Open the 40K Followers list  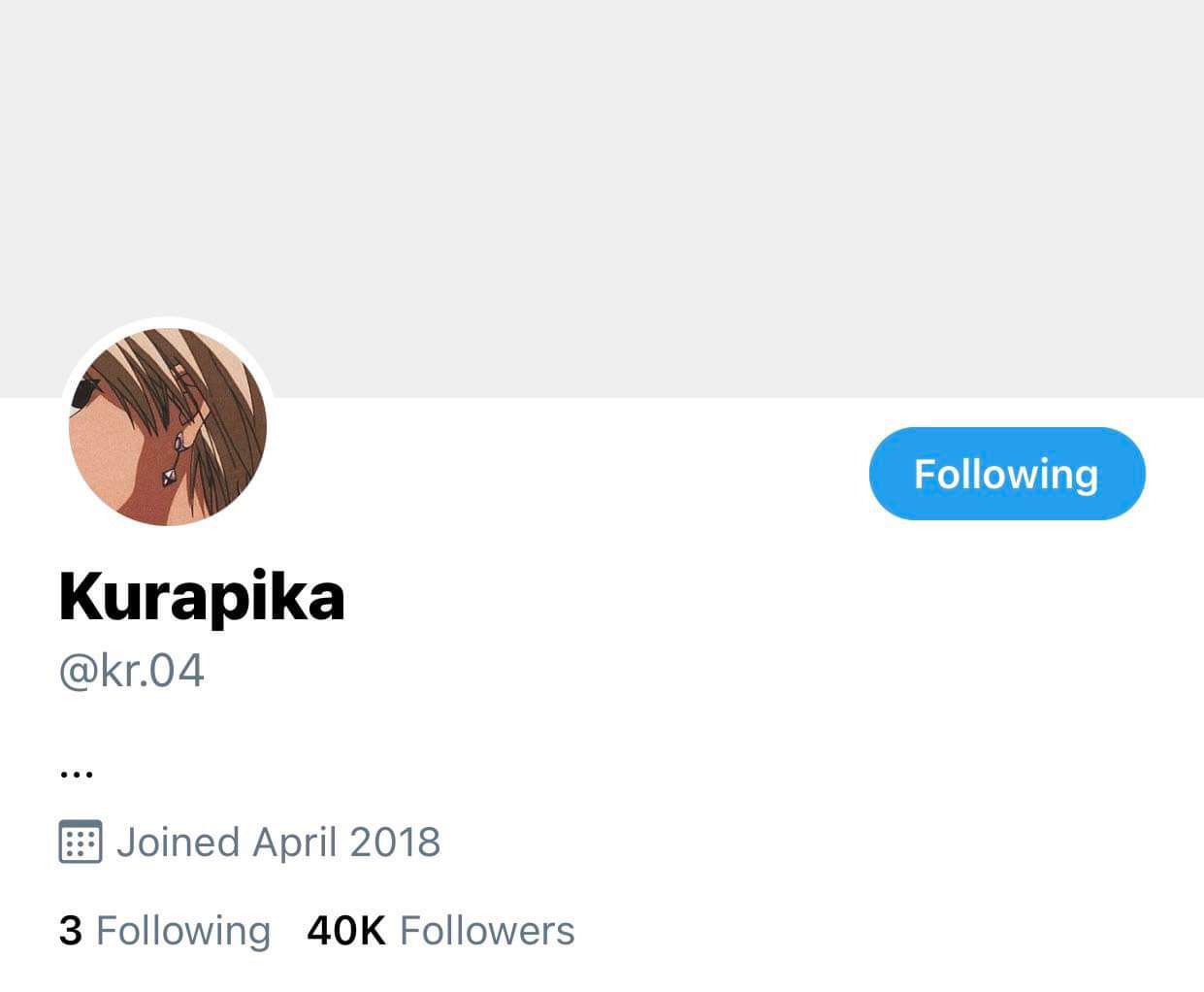(x=440, y=930)
